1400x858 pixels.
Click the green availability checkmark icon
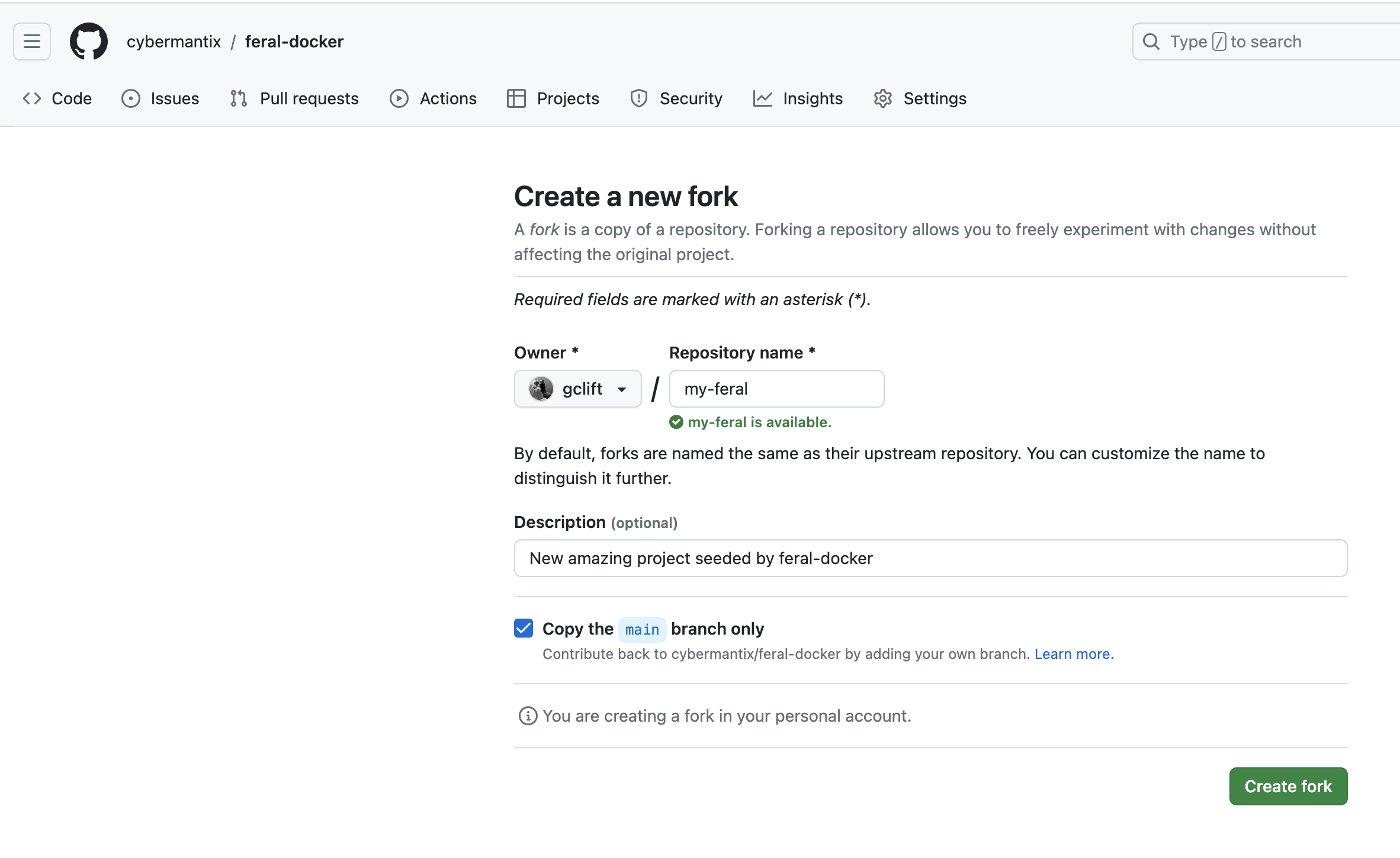pos(676,422)
